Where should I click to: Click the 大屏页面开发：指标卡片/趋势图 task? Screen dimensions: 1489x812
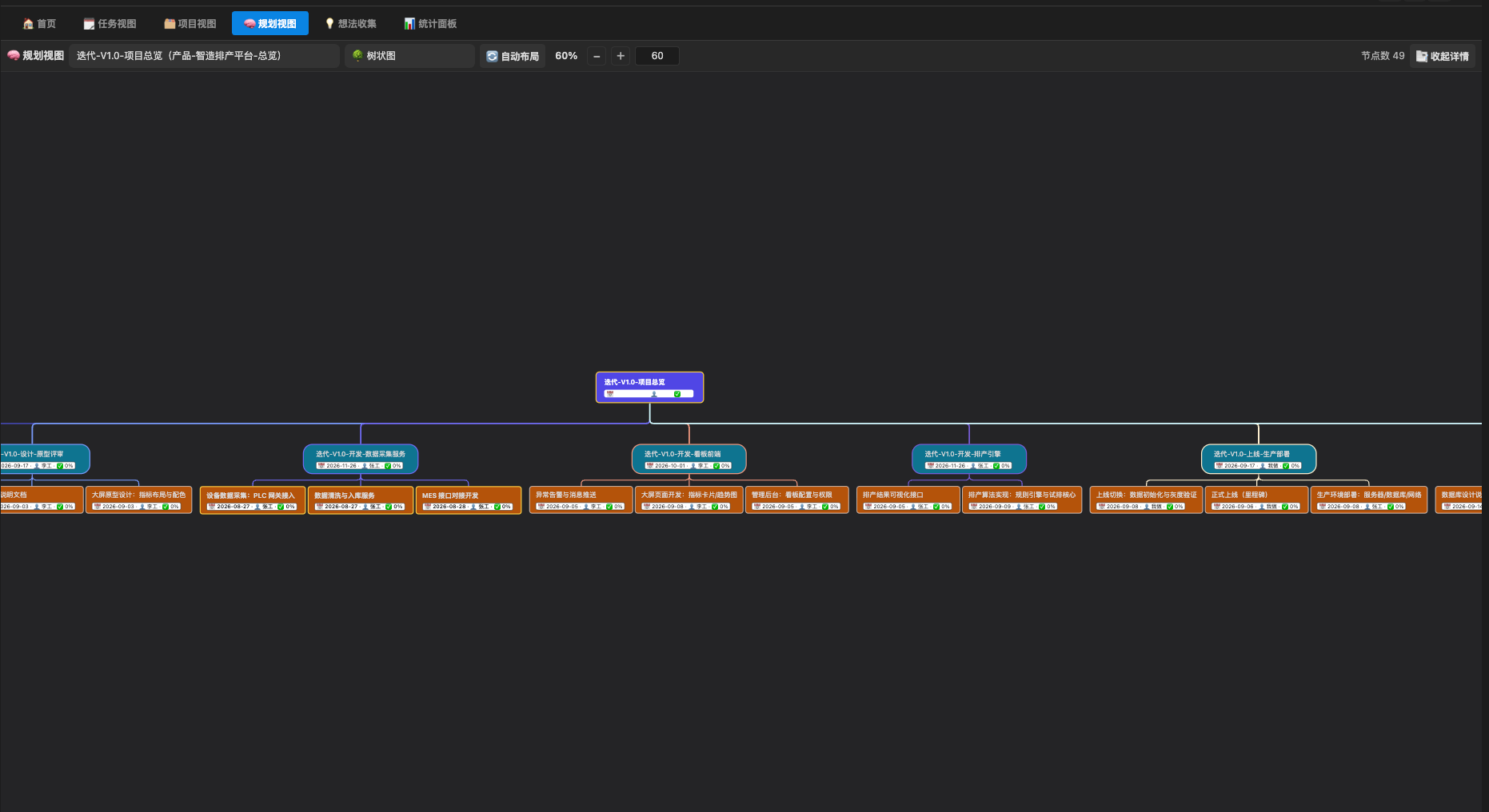click(689, 500)
